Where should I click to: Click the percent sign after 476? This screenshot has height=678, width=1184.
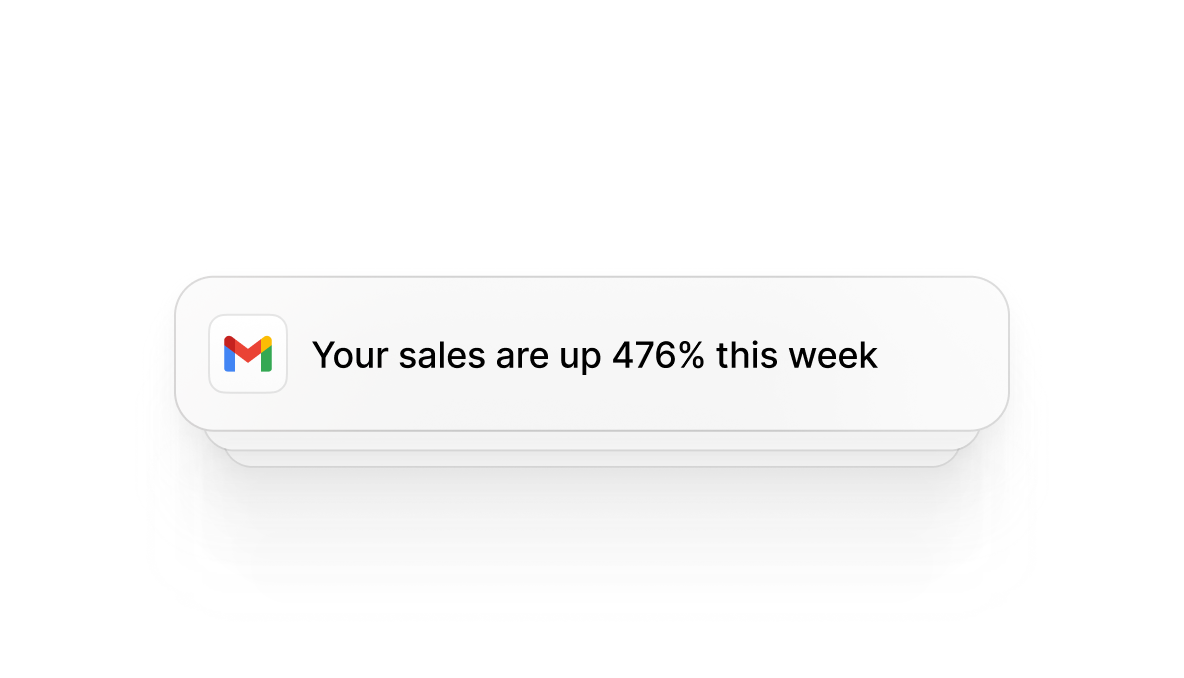coord(692,355)
